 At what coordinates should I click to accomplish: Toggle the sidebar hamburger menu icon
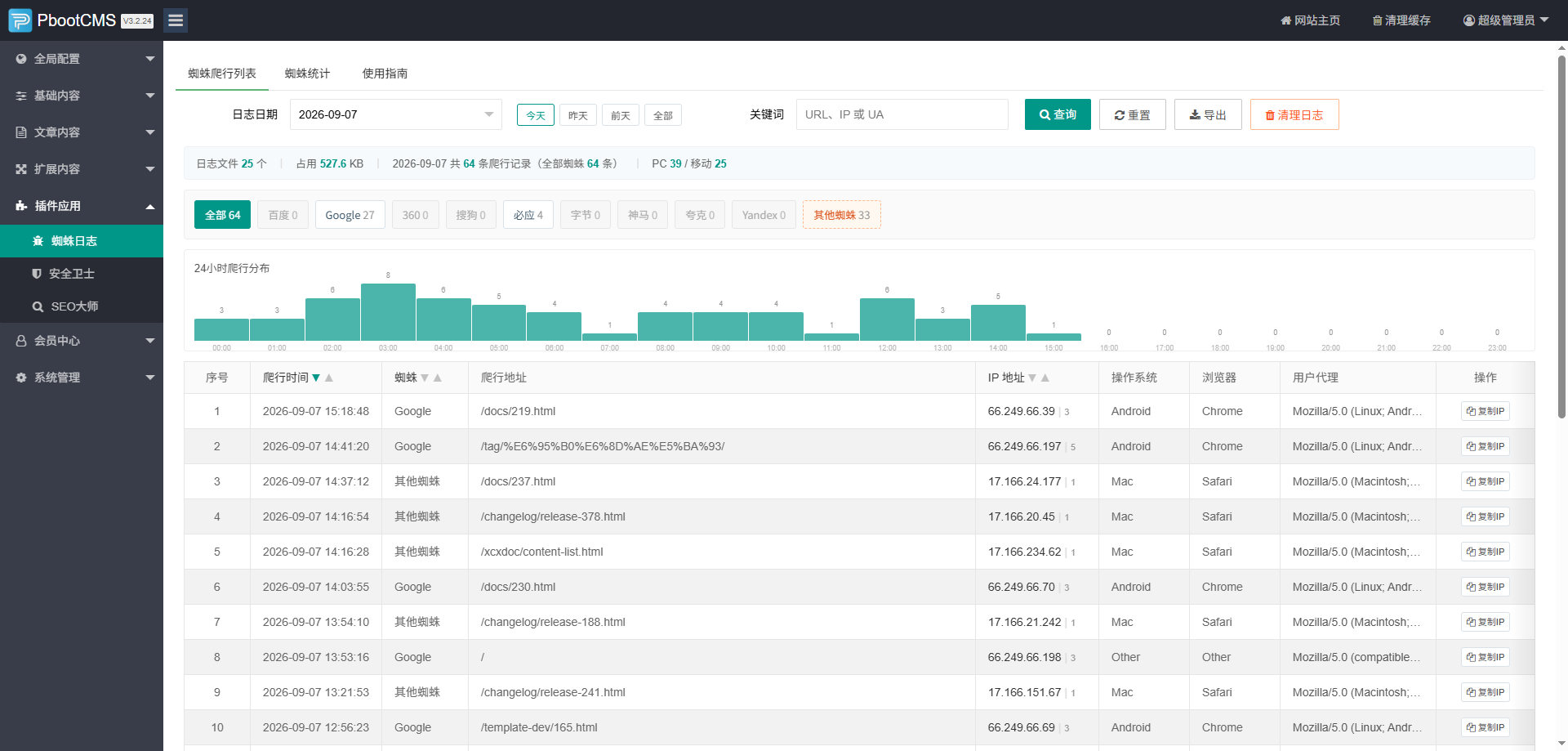pyautogui.click(x=176, y=20)
